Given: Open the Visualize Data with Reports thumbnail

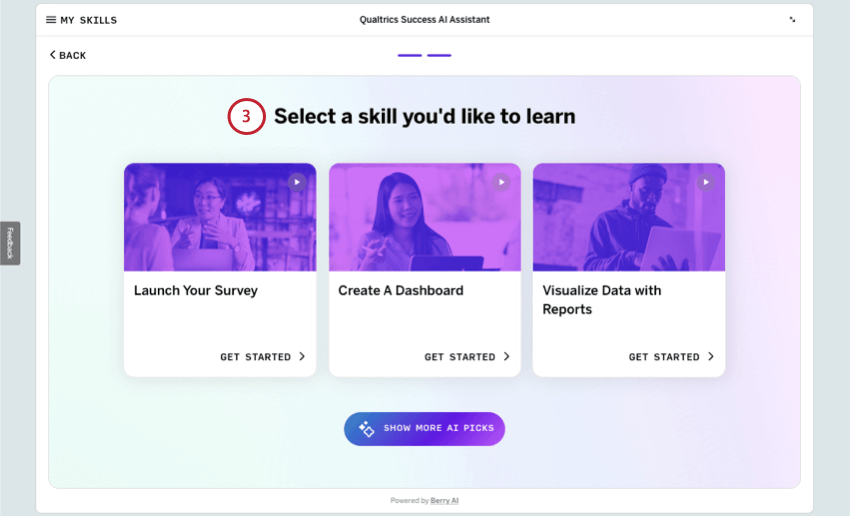Looking at the screenshot, I should (629, 217).
